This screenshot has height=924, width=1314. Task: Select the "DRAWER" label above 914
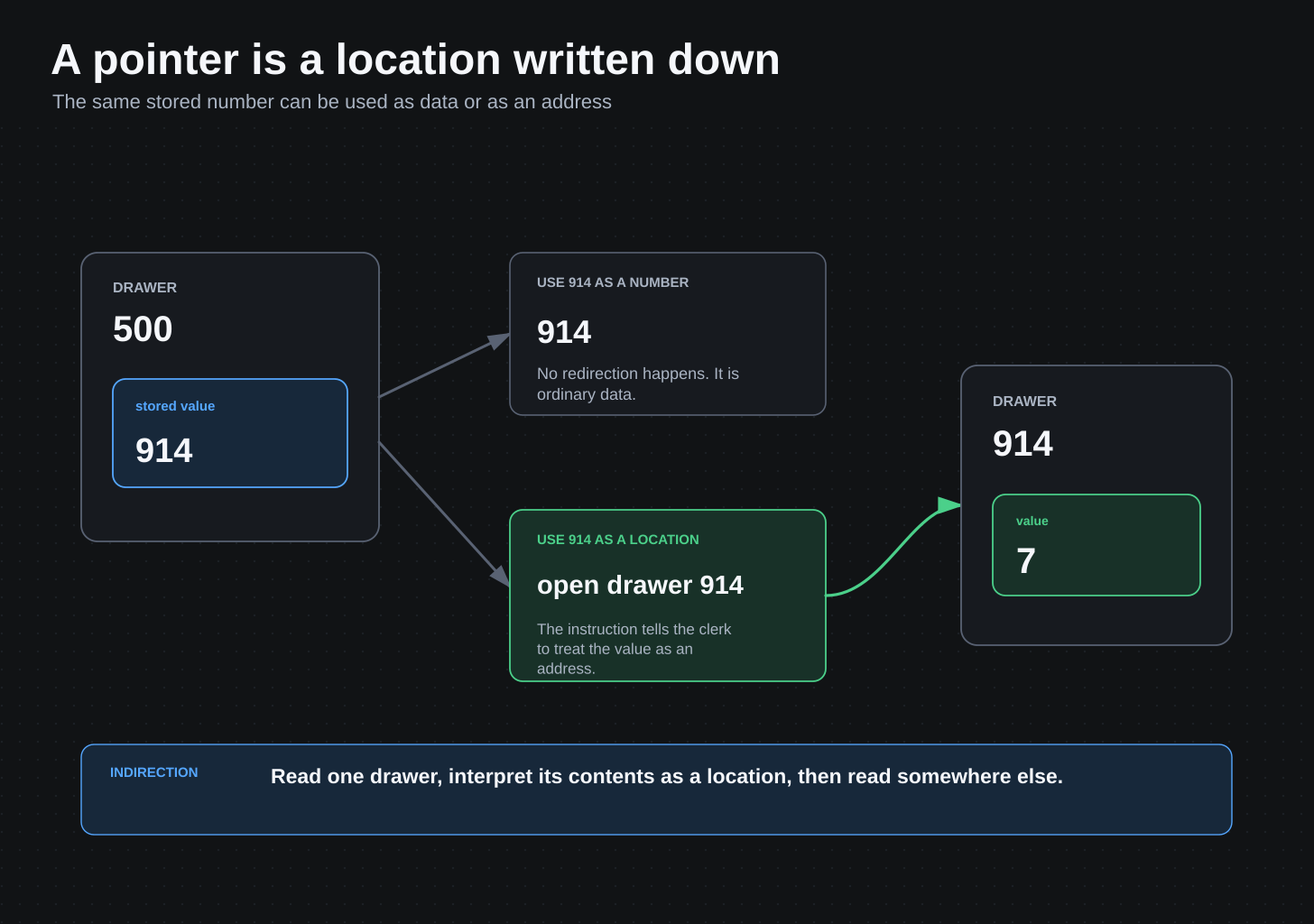tap(1024, 402)
